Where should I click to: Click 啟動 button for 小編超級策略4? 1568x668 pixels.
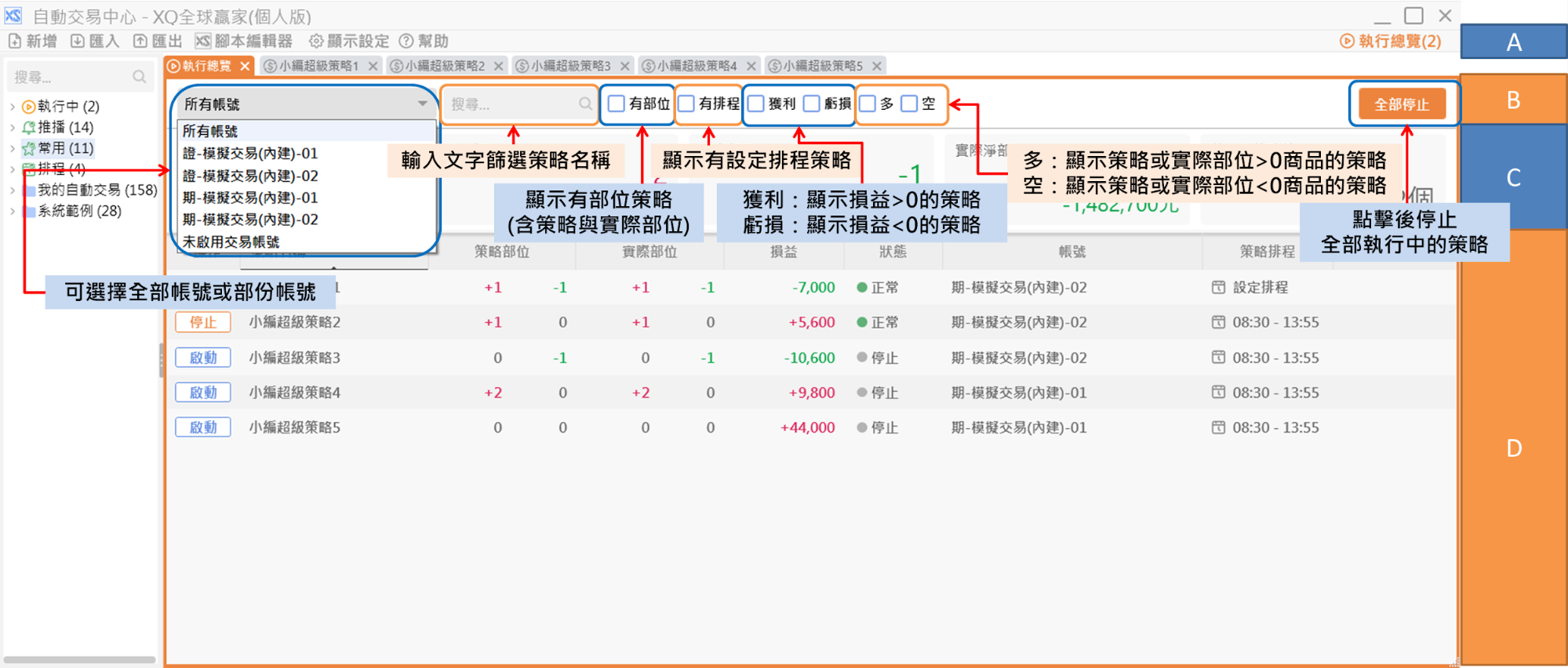tap(203, 392)
